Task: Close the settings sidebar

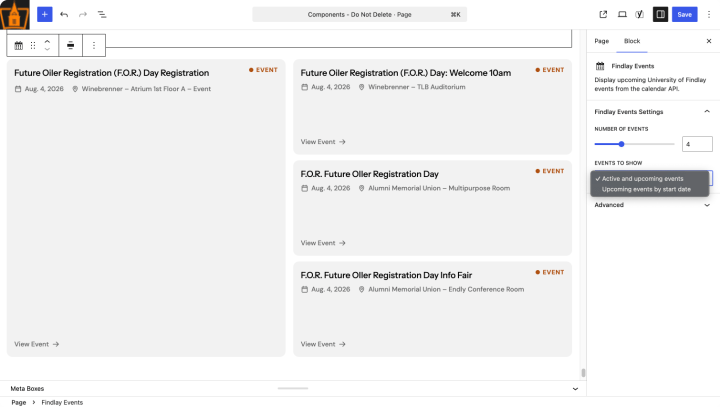Action: [x=709, y=41]
